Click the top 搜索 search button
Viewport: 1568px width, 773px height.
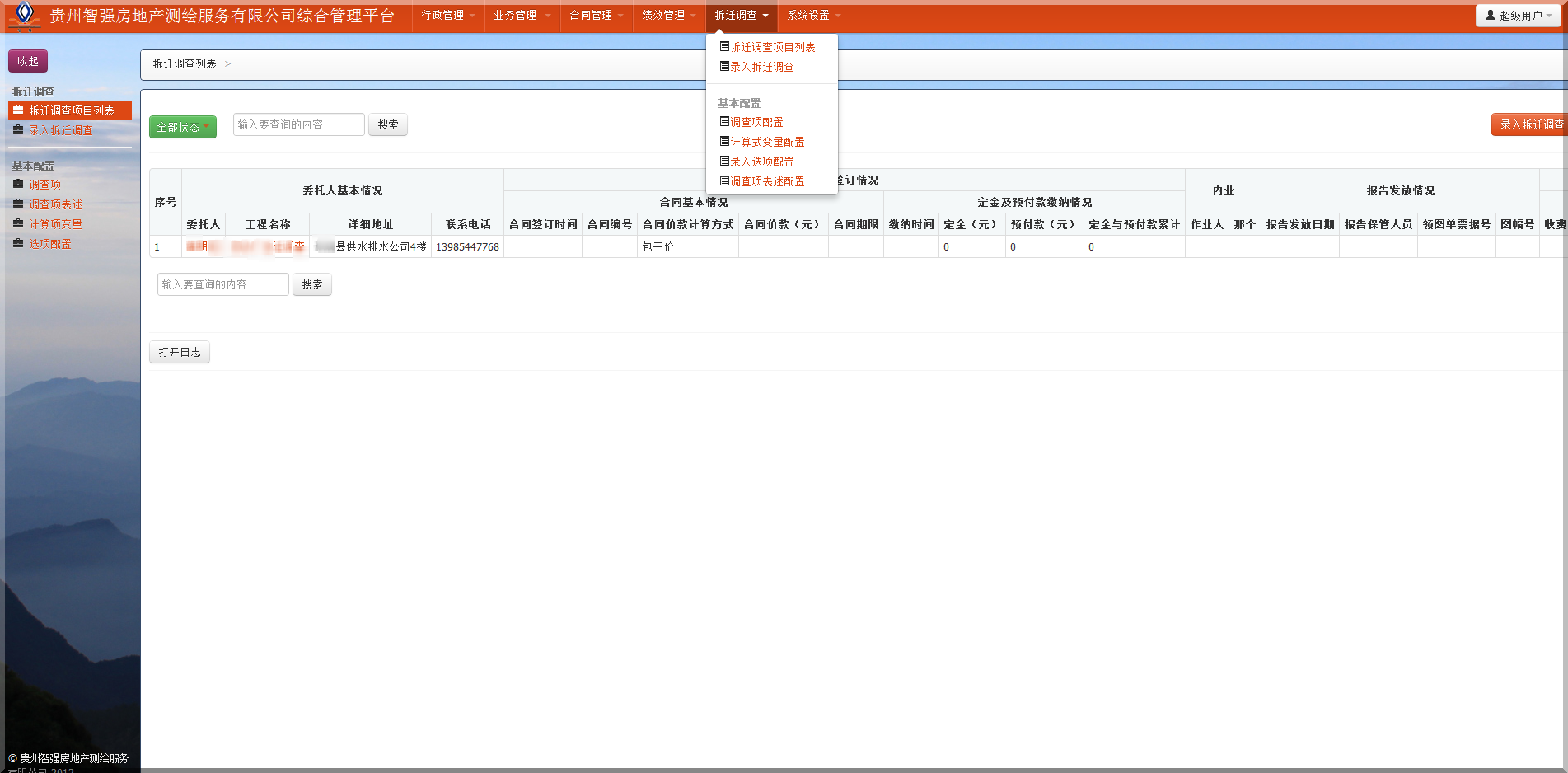tap(388, 124)
